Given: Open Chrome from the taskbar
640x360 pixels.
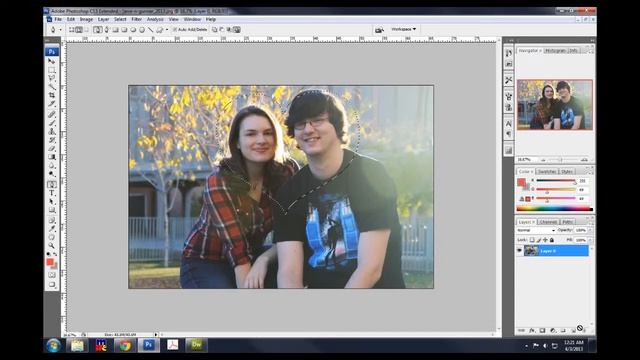Looking at the screenshot, I should point(125,345).
